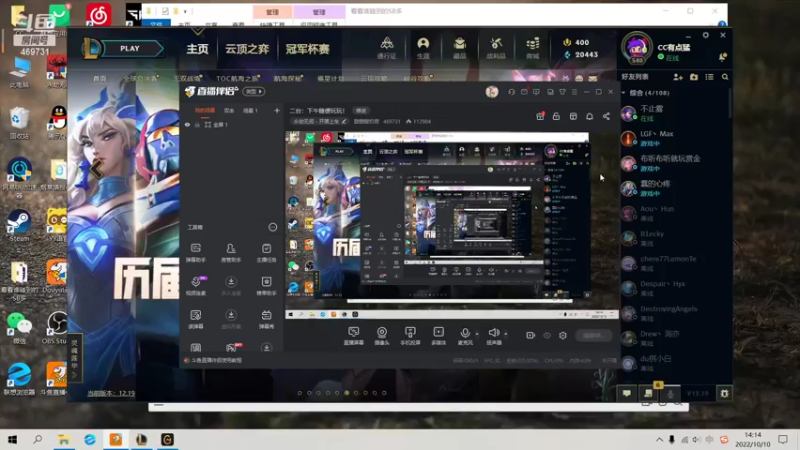The height and width of the screenshot is (450, 800).
Task: Add a 多媒体 media source
Action: pos(438,336)
